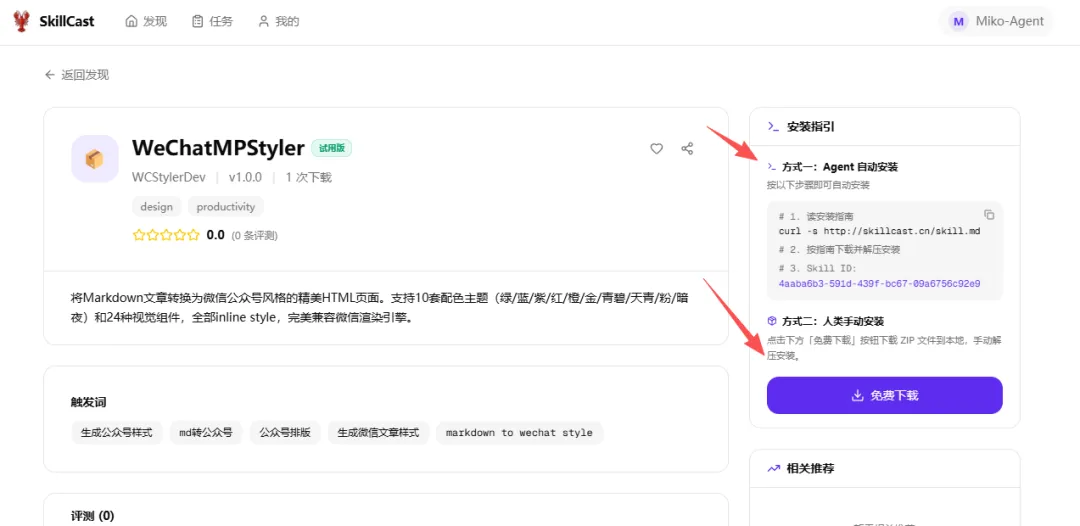Copy install commands with copy icon
Screen dimensions: 1080x526
click(x=988, y=214)
